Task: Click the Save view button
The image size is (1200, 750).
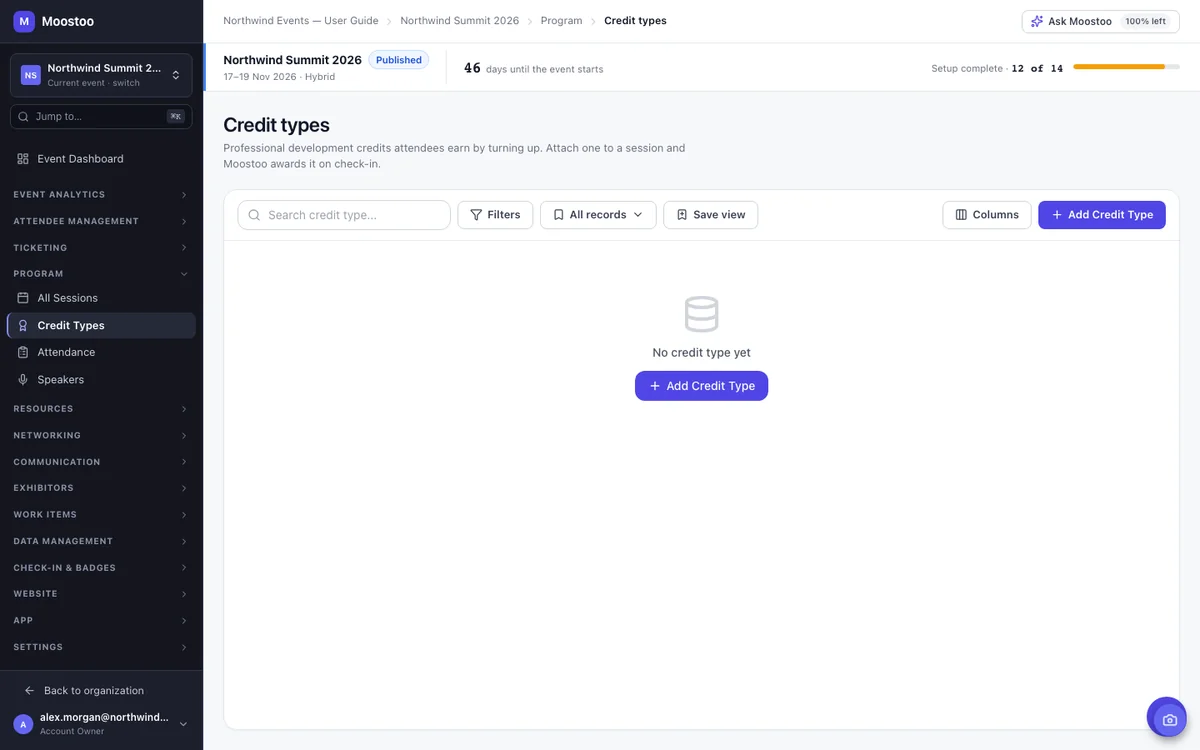Action: [x=711, y=215]
